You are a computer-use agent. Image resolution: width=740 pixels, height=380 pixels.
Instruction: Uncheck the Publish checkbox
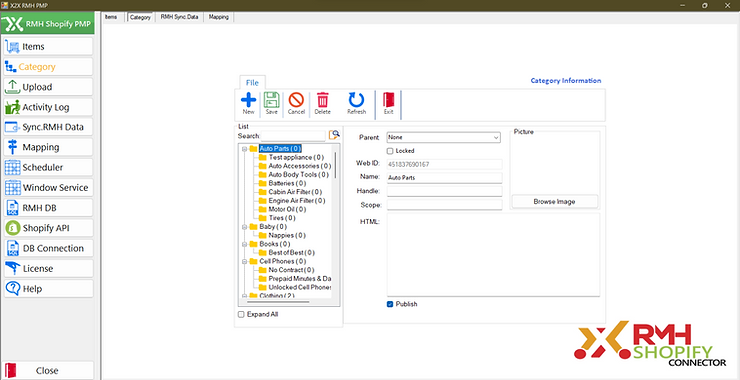pyautogui.click(x=390, y=304)
